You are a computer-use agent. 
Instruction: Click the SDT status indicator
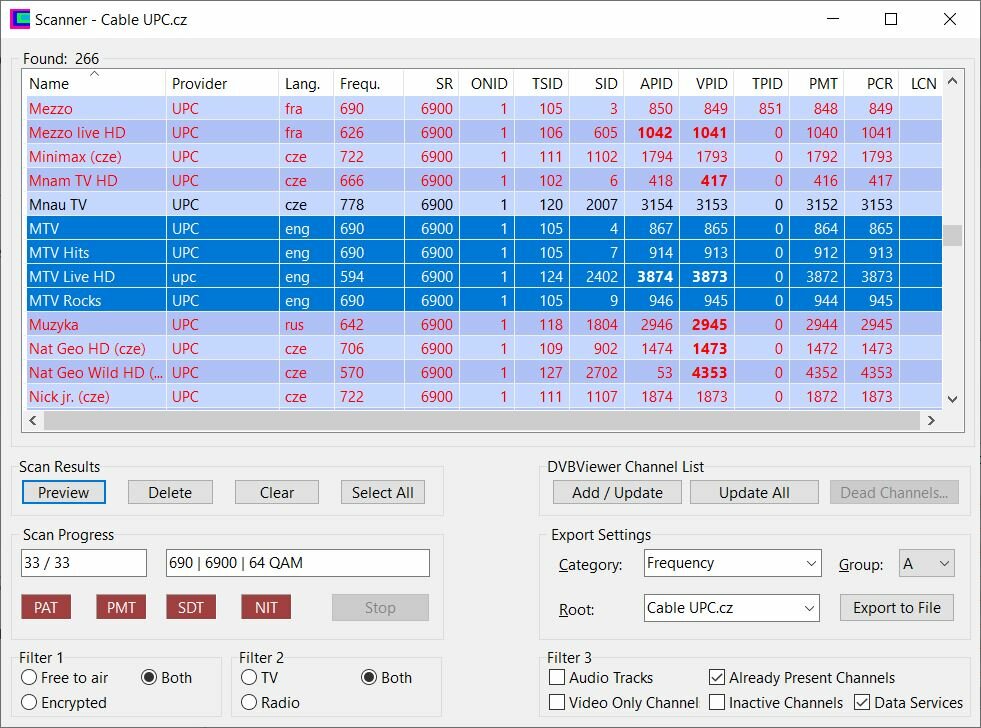point(191,607)
